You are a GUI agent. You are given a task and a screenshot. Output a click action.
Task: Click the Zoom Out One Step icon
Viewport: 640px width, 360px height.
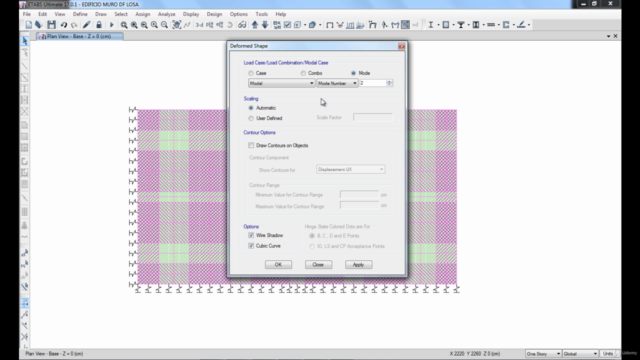(x=164, y=25)
